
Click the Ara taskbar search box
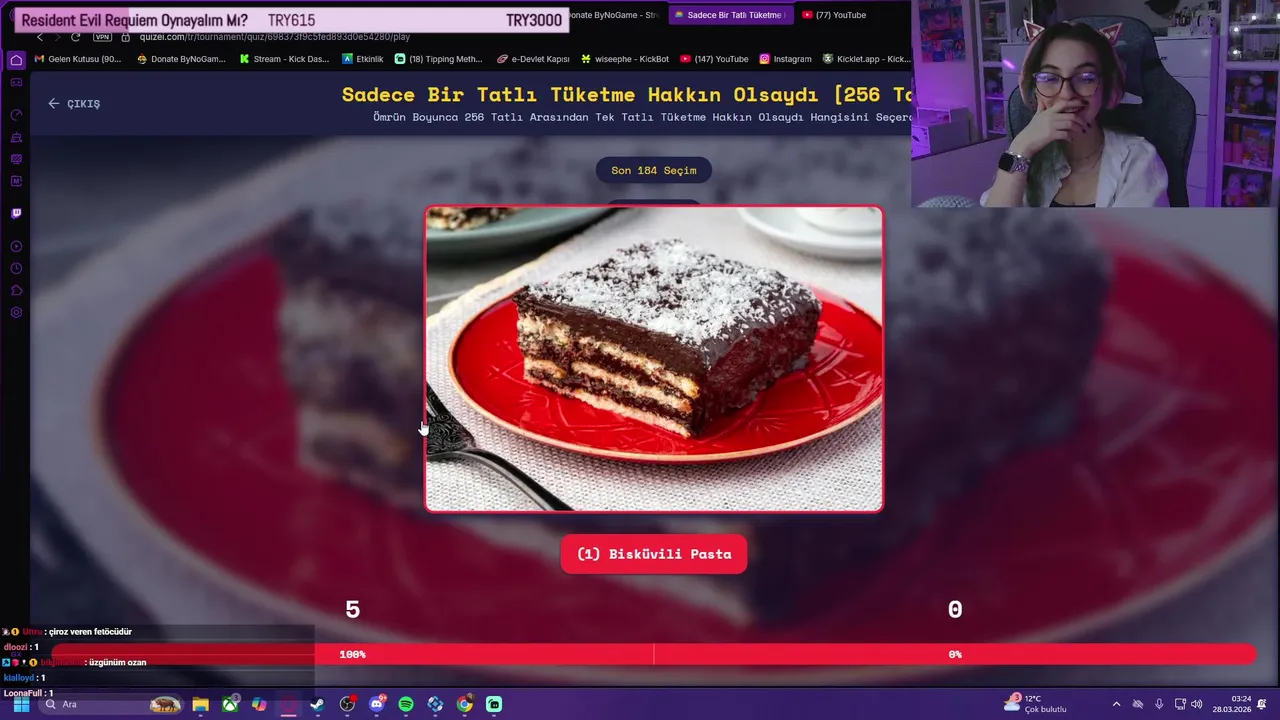(112, 704)
